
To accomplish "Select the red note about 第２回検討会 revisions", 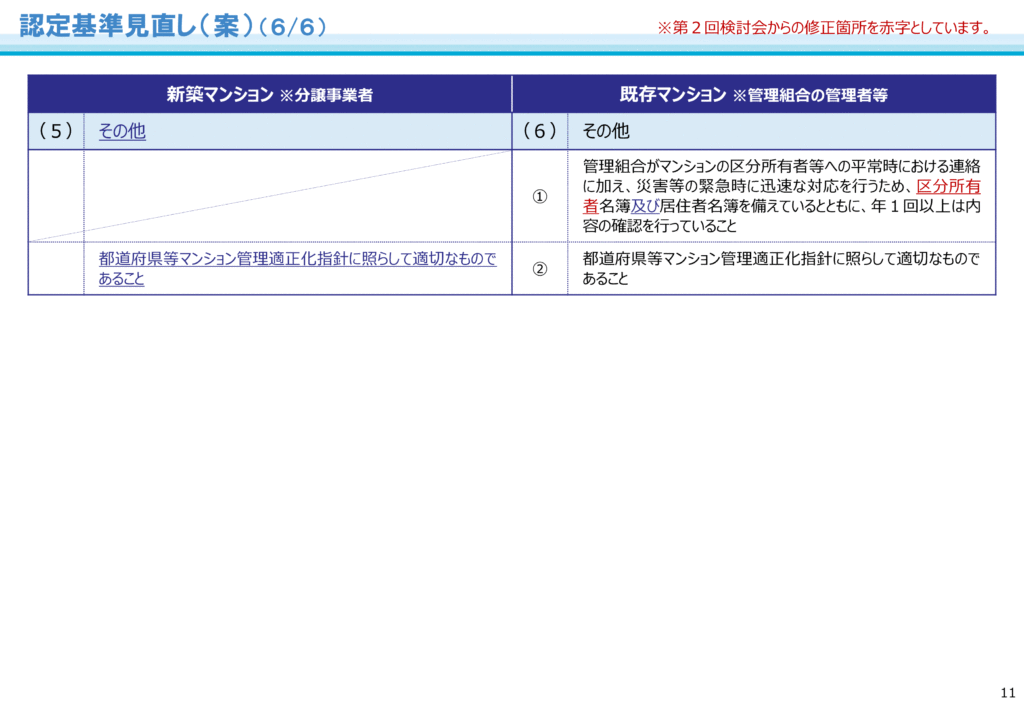I will [824, 28].
